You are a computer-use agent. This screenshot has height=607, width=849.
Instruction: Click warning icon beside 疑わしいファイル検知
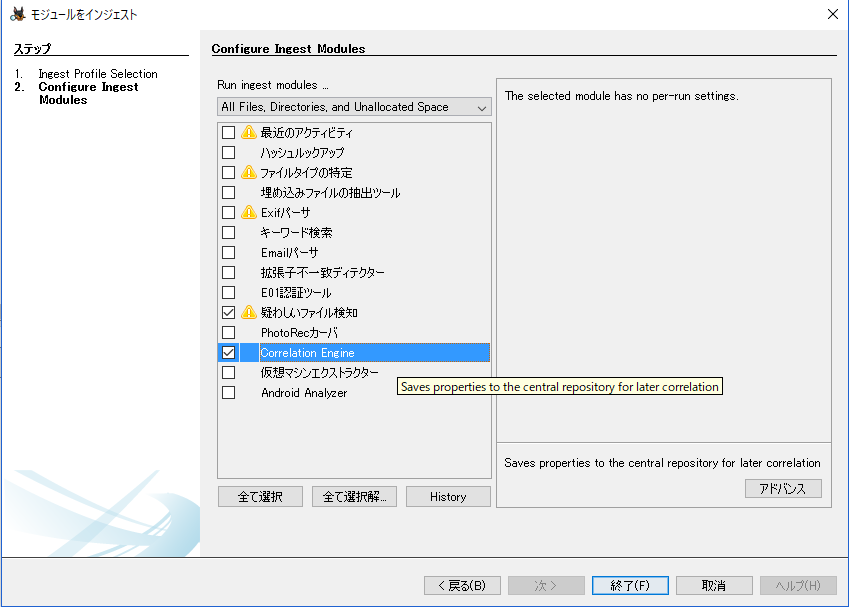coord(249,312)
